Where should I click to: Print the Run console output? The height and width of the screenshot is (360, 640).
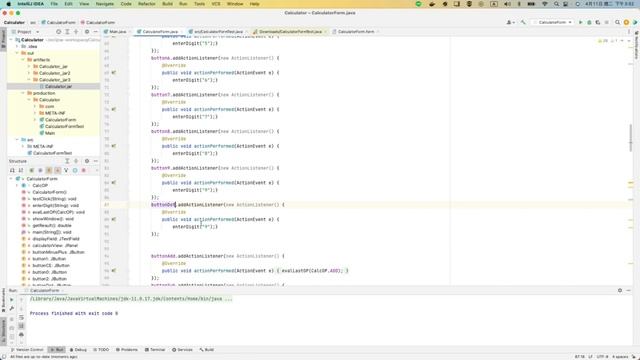21,335
